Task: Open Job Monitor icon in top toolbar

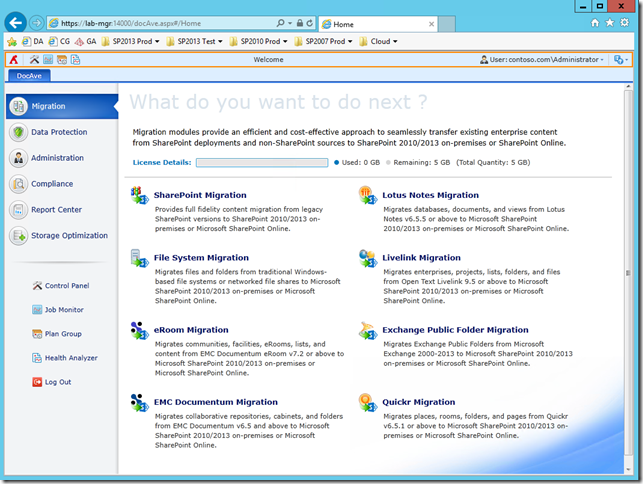Action: pos(48,60)
